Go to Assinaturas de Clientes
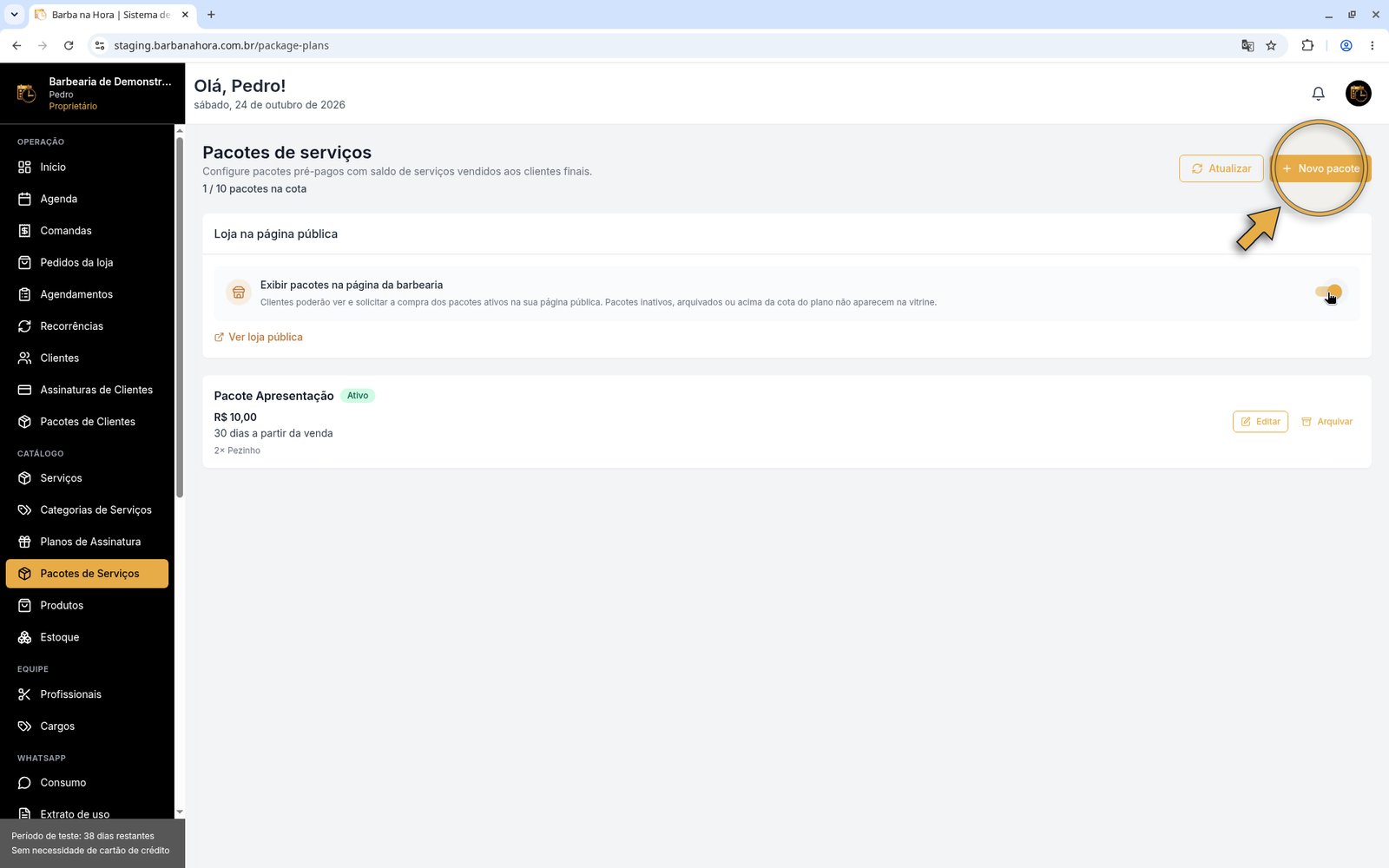The height and width of the screenshot is (868, 1389). point(87,390)
